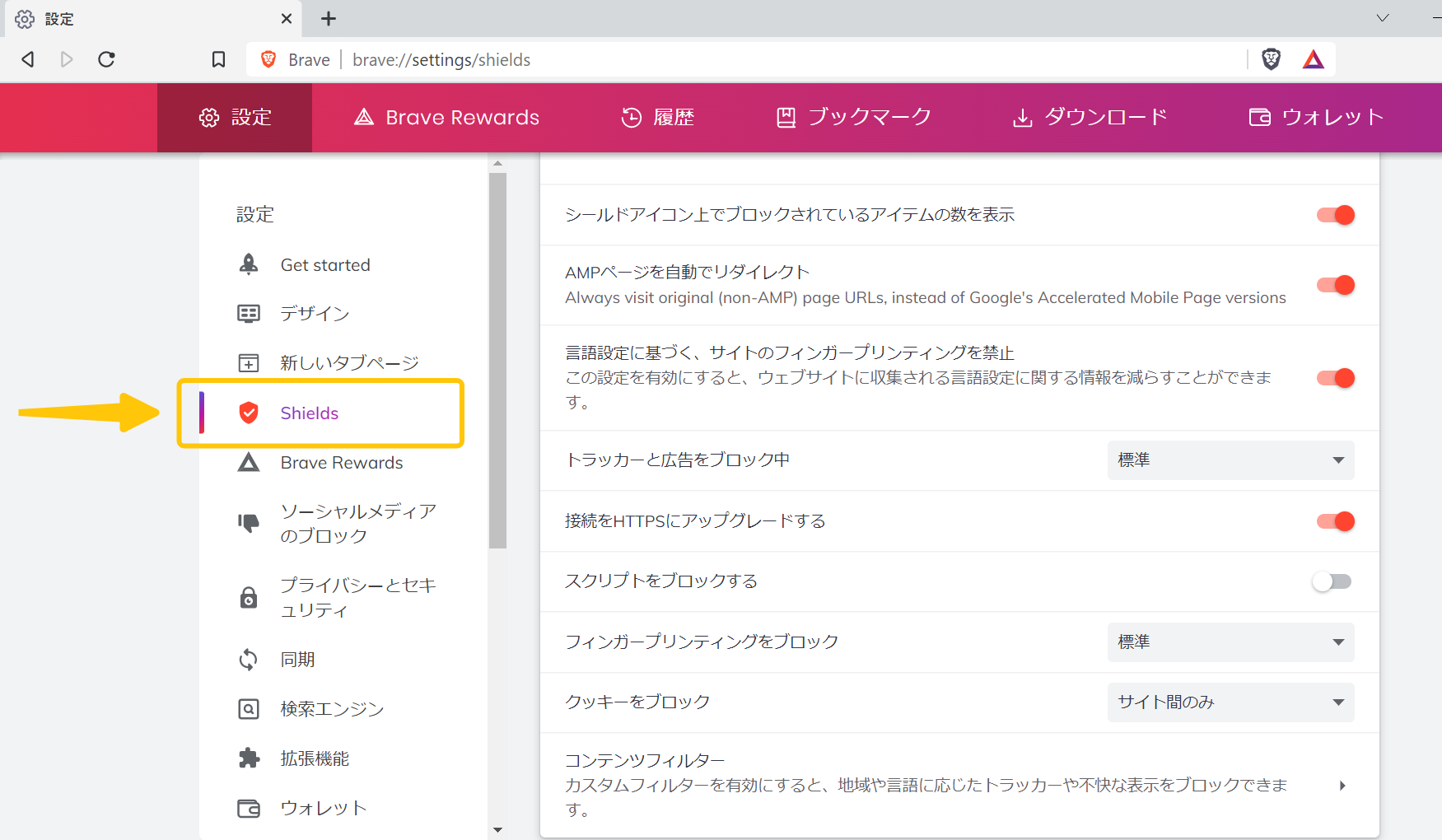Click the bookmark icon beside the address bar

tap(218, 59)
